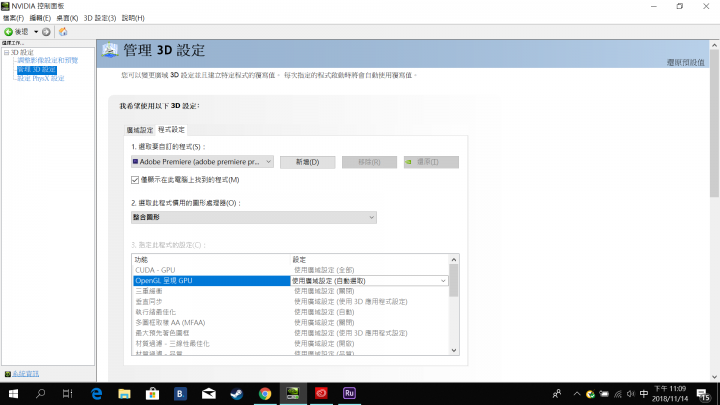
Task: Select the 三重緩衝 triple buffering row
Action: click(x=290, y=291)
